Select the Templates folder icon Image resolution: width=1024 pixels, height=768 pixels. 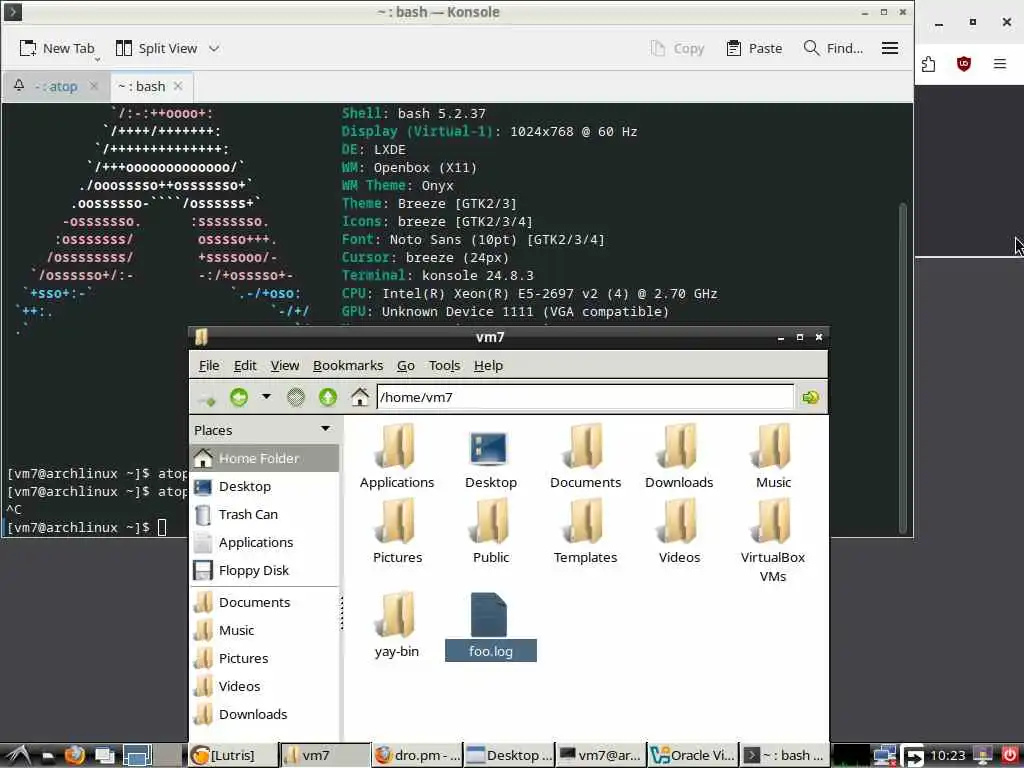click(x=585, y=522)
